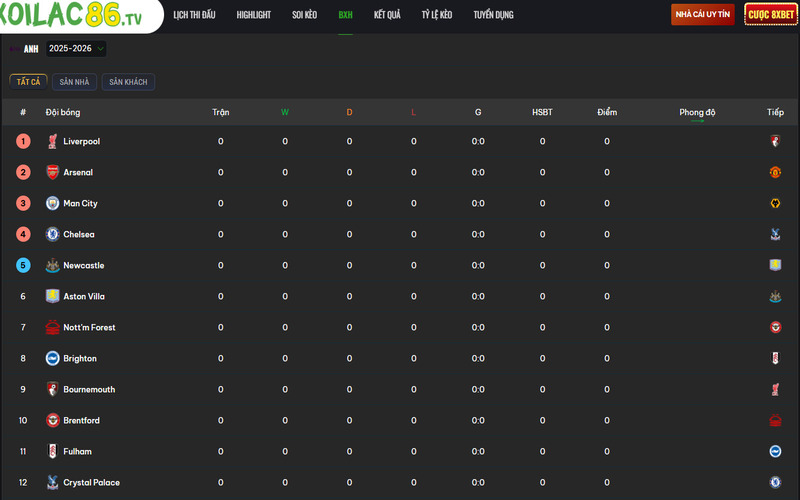
Task: Click the Xoilac86.tv site logo
Action: (71, 15)
